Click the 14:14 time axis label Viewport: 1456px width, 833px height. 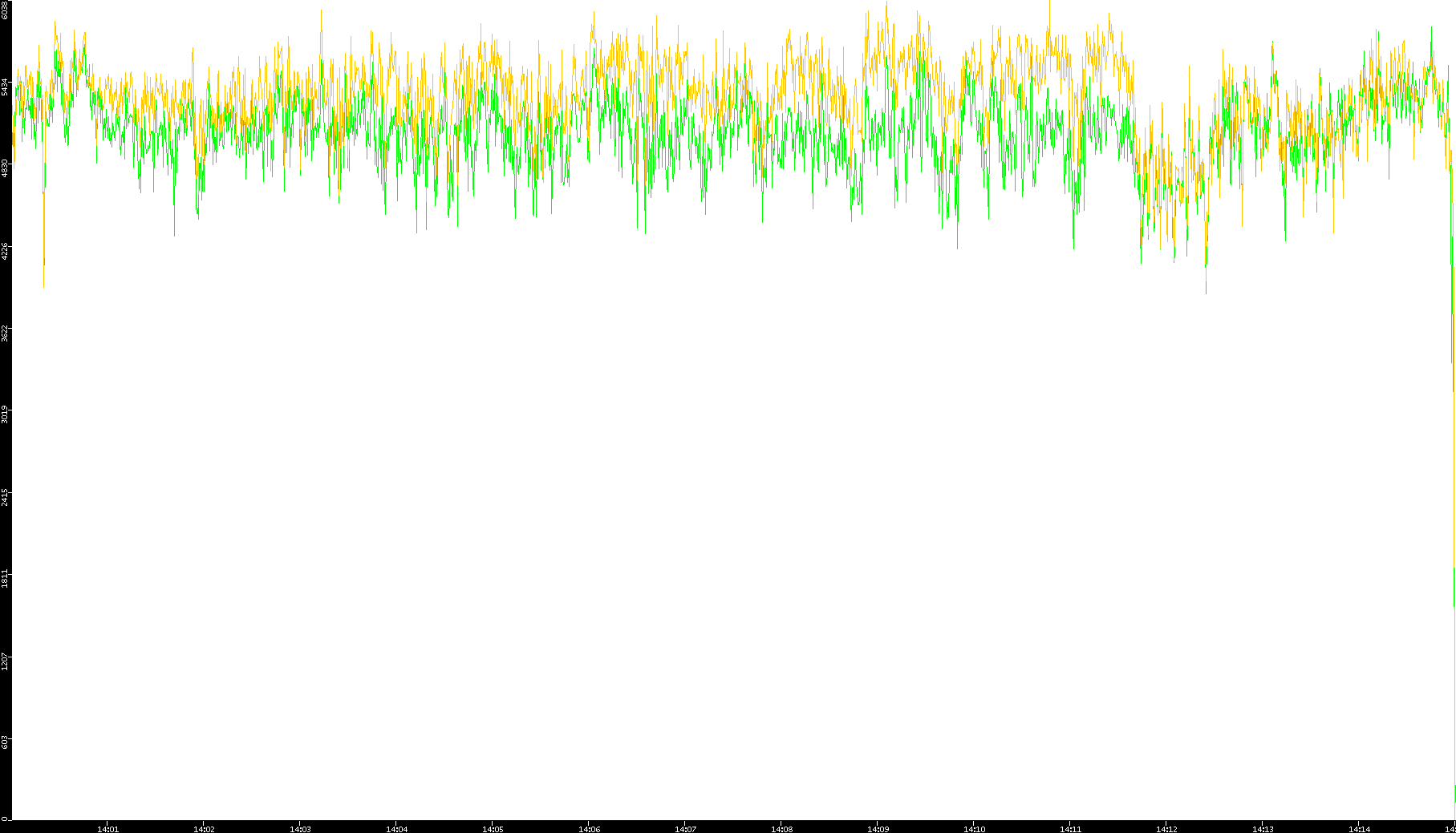click(x=1359, y=829)
